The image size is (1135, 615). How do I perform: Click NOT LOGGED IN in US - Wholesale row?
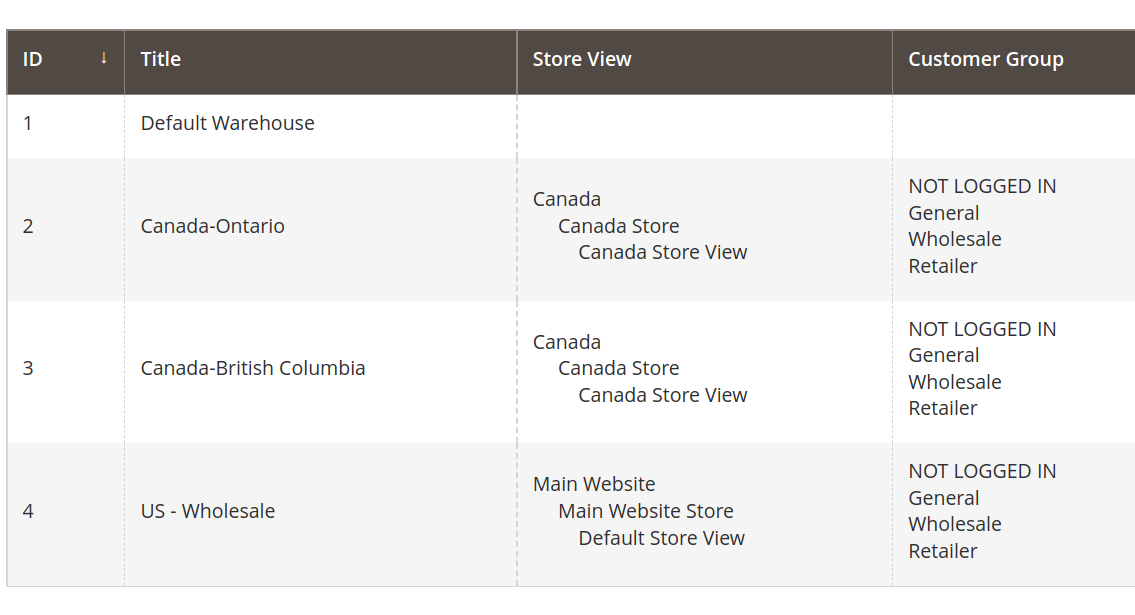tap(982, 472)
